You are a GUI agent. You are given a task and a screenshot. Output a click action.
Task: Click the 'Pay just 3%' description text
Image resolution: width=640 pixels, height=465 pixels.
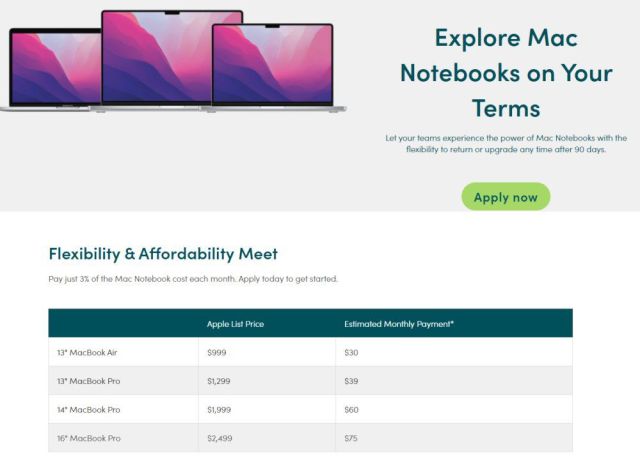tap(193, 279)
